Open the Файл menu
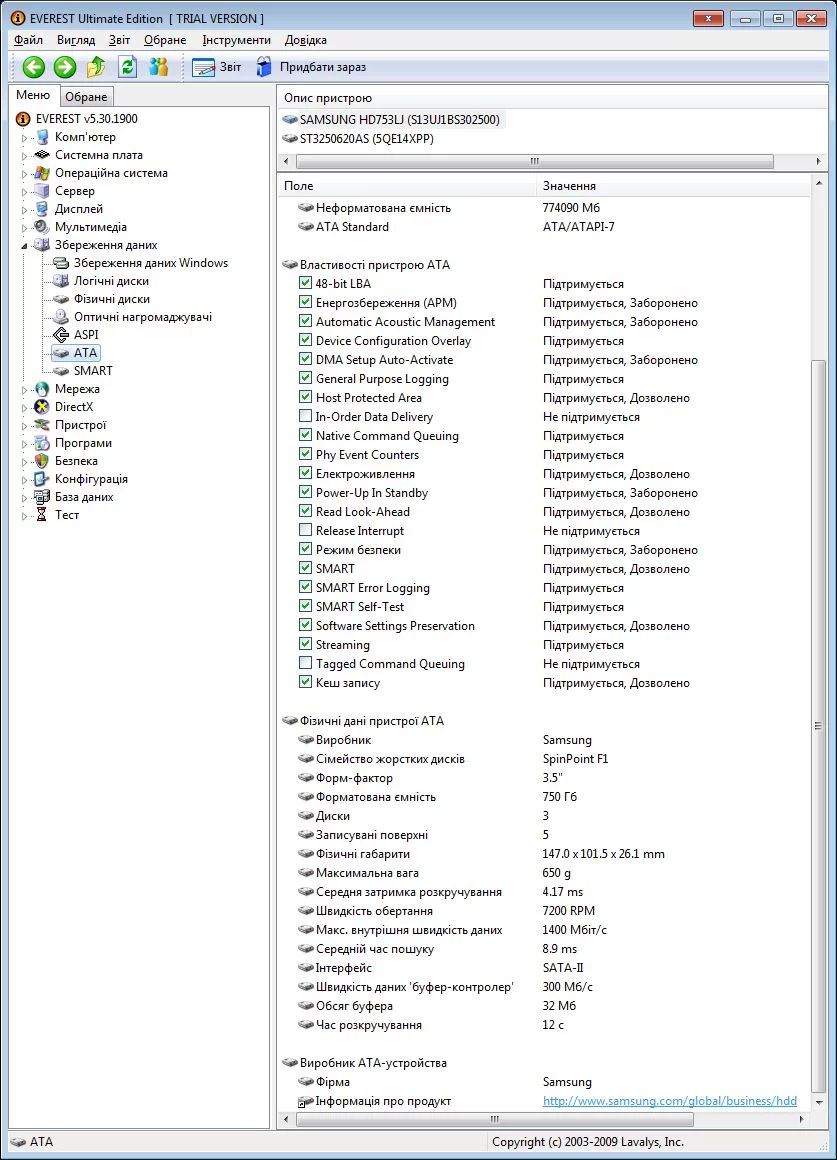Screen dimensions: 837x1160 point(28,40)
